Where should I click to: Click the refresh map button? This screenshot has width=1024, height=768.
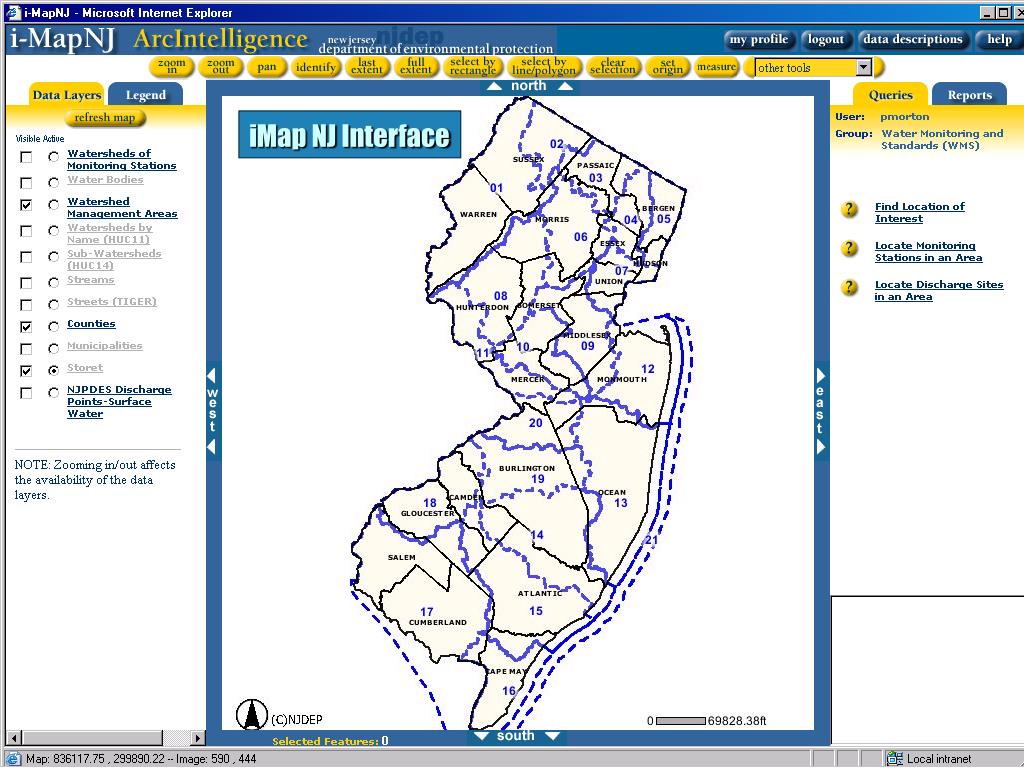click(x=104, y=118)
